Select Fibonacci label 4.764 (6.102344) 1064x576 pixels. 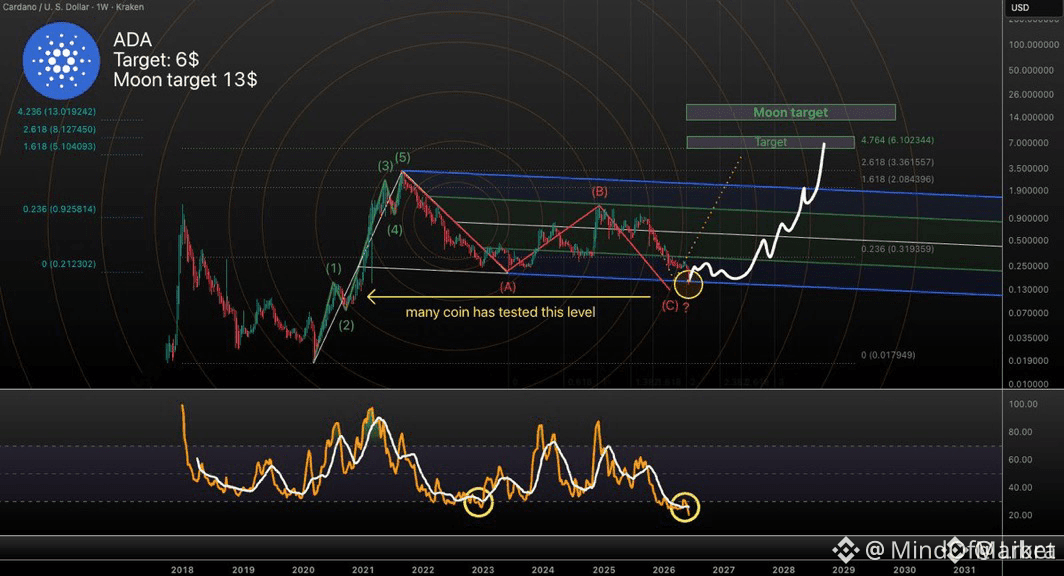click(897, 140)
